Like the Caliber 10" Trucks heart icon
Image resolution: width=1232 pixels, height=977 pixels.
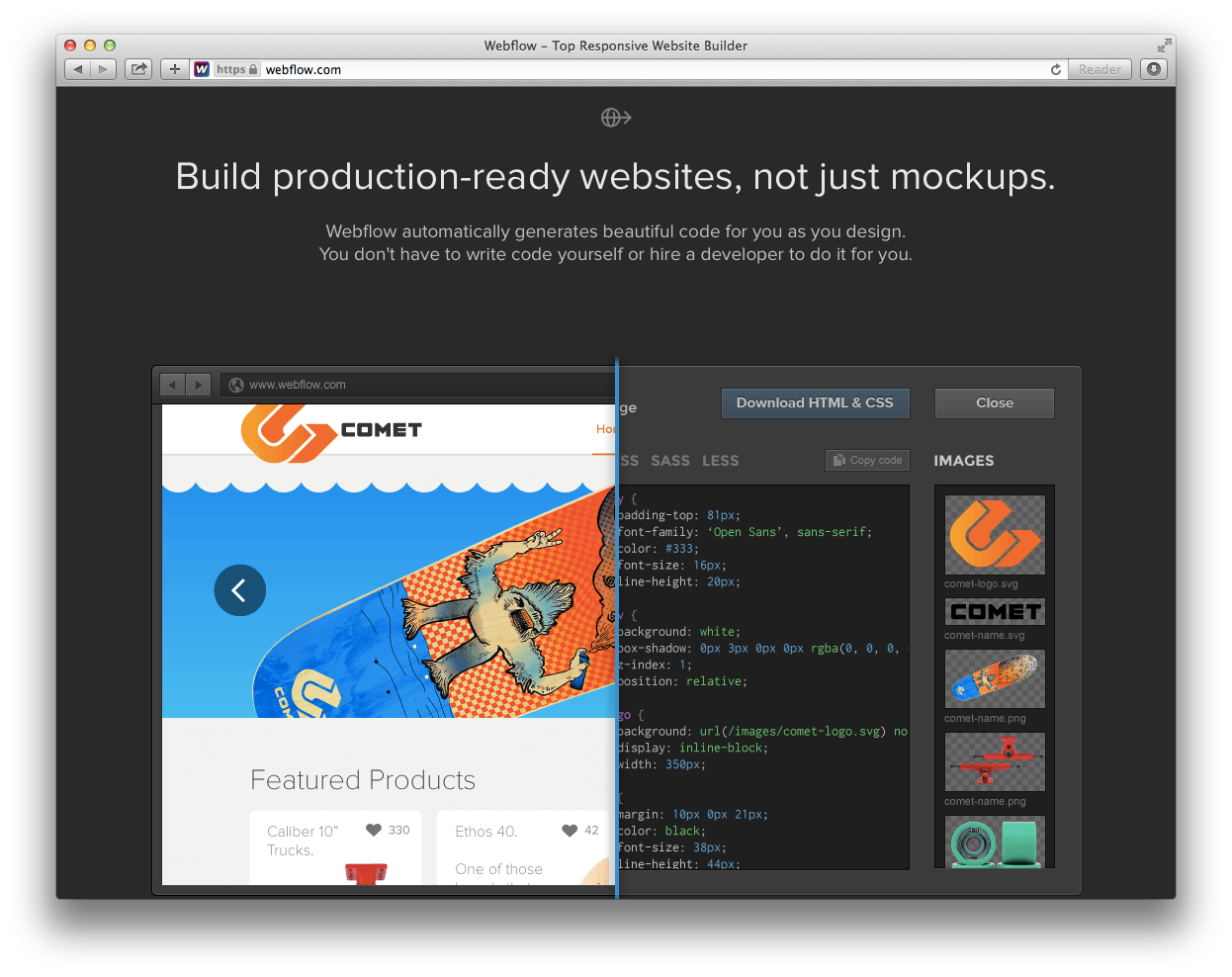374,830
